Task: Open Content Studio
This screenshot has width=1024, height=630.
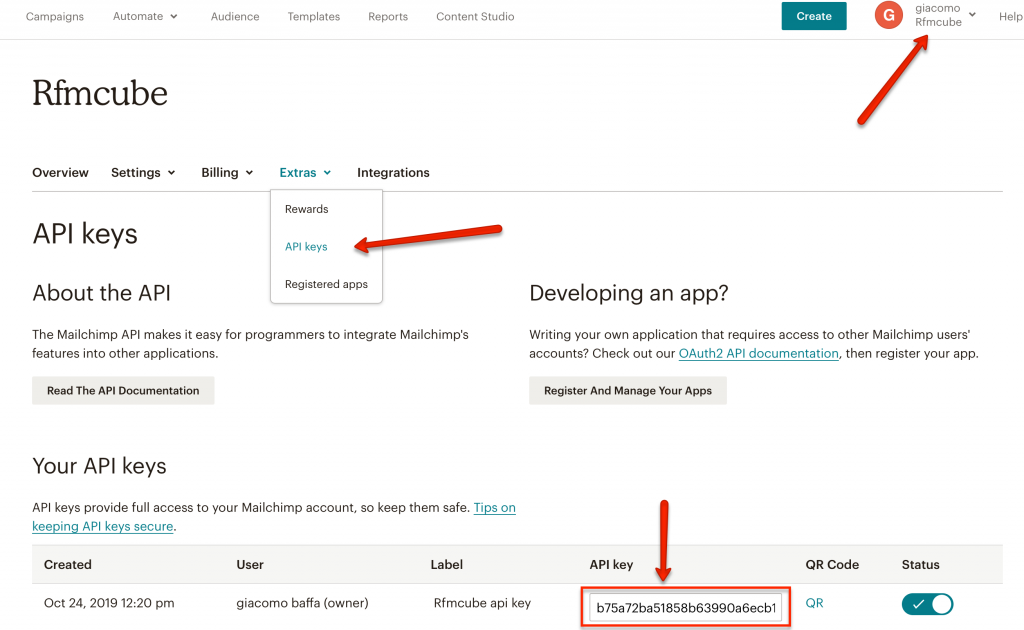Action: click(475, 16)
